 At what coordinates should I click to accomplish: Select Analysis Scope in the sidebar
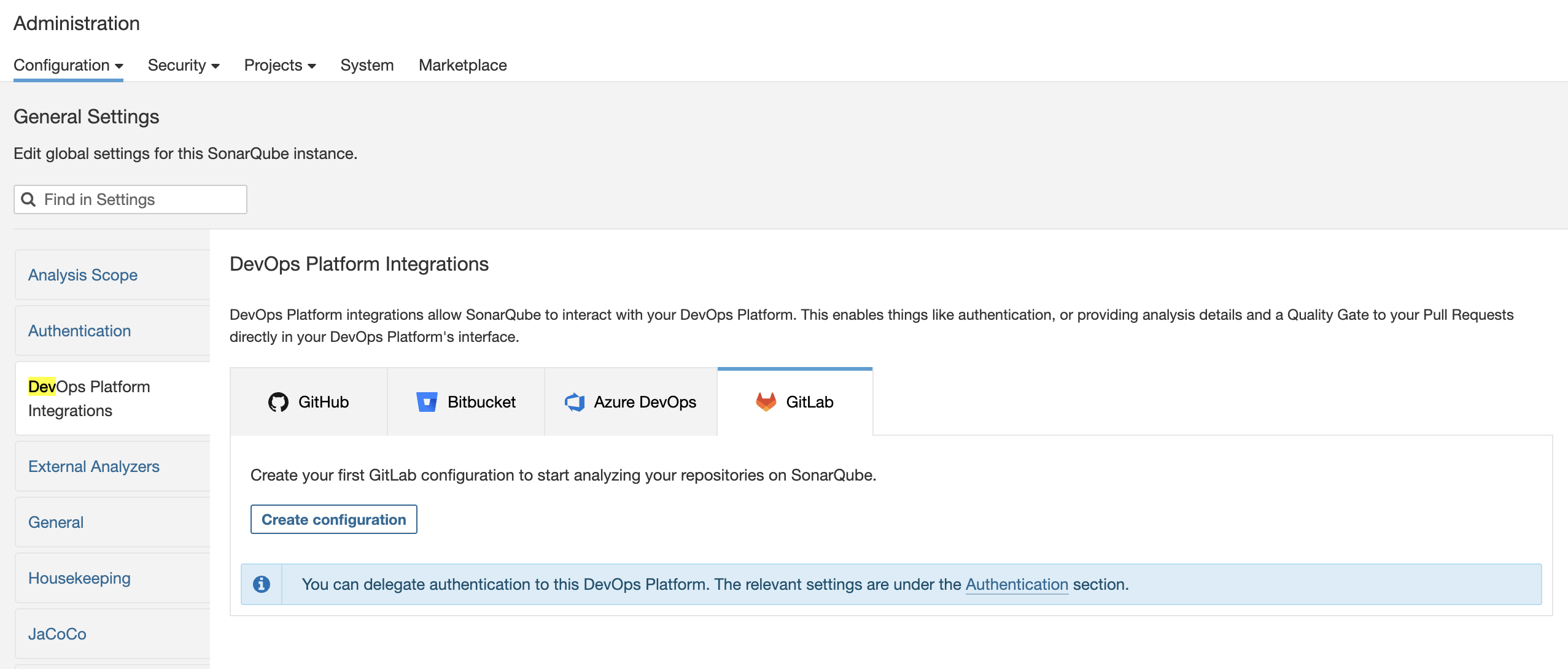click(x=82, y=274)
